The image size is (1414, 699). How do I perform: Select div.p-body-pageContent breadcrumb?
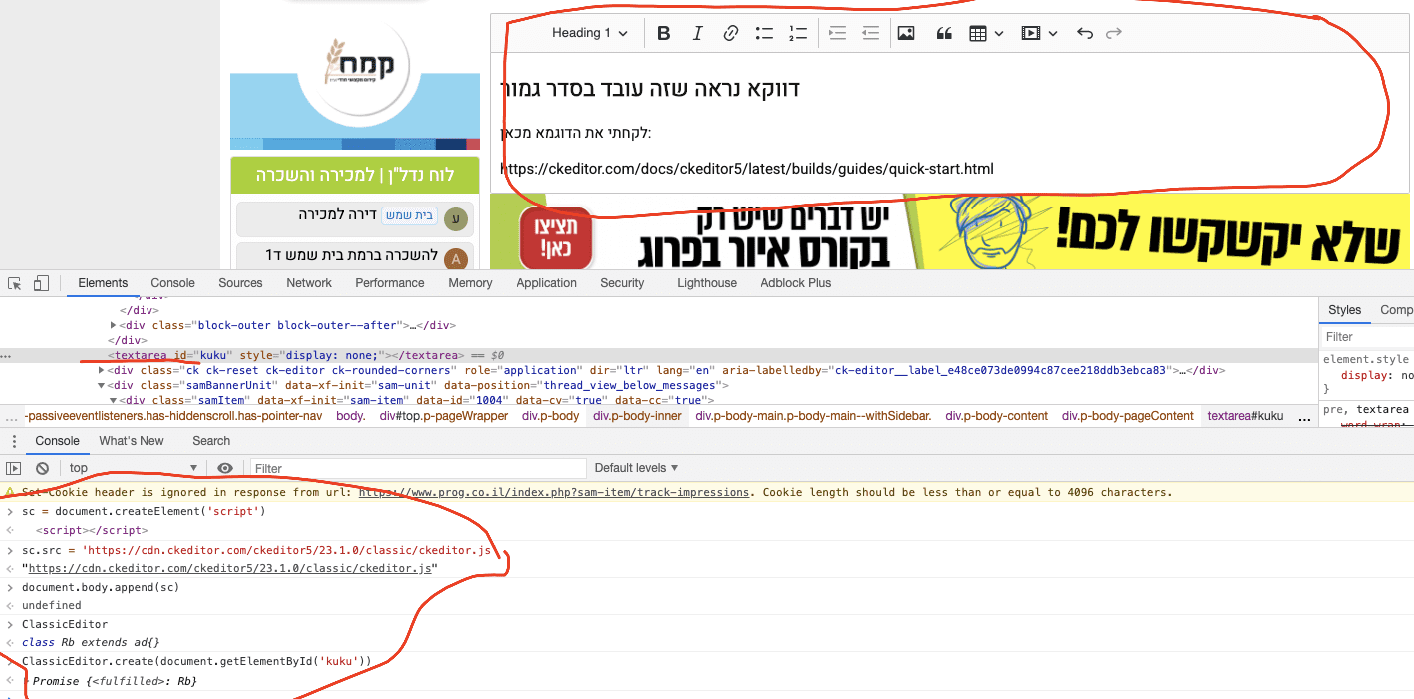point(1127,416)
